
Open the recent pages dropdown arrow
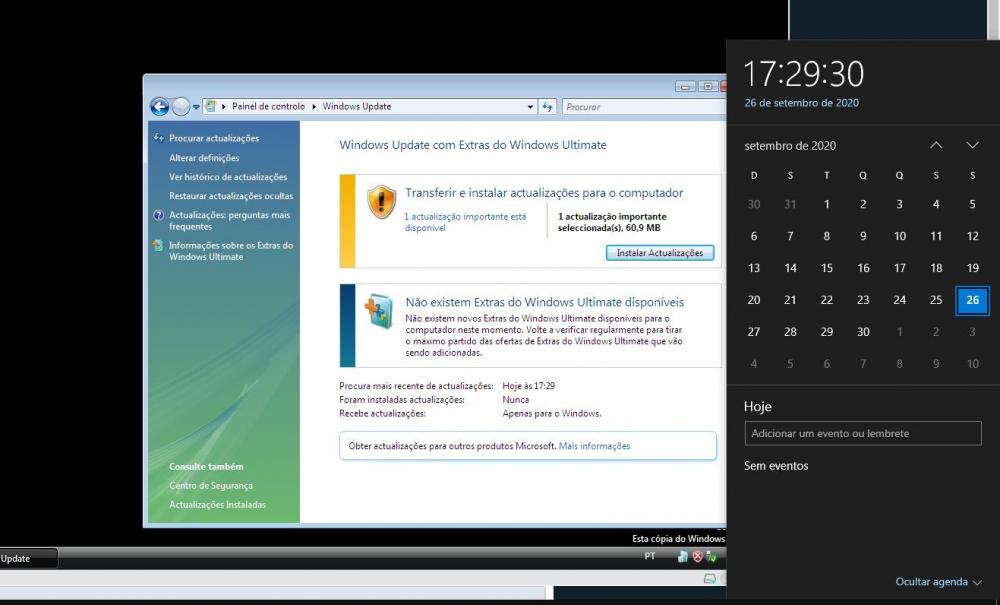click(x=196, y=107)
